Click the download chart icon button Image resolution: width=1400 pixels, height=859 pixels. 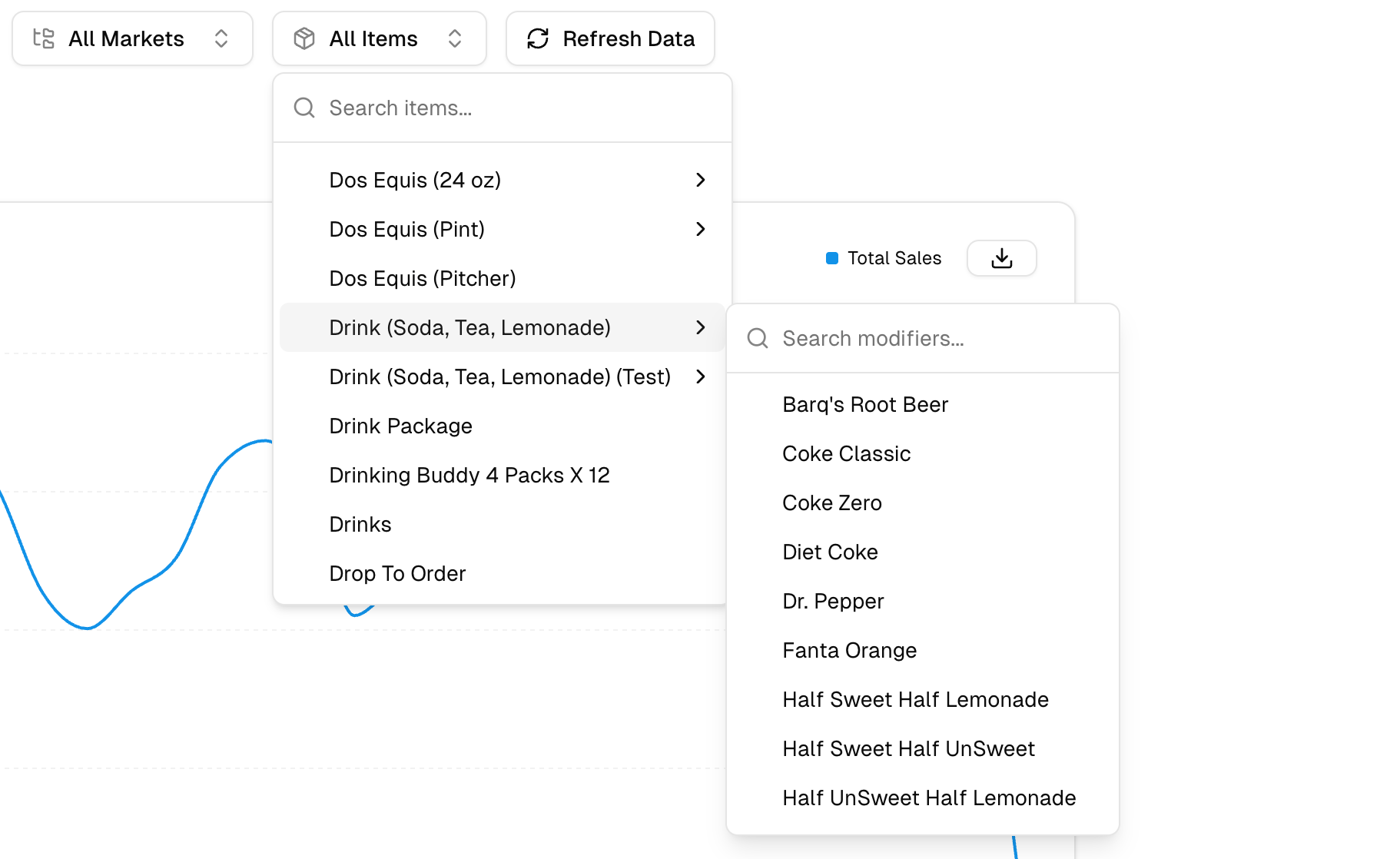1002,258
